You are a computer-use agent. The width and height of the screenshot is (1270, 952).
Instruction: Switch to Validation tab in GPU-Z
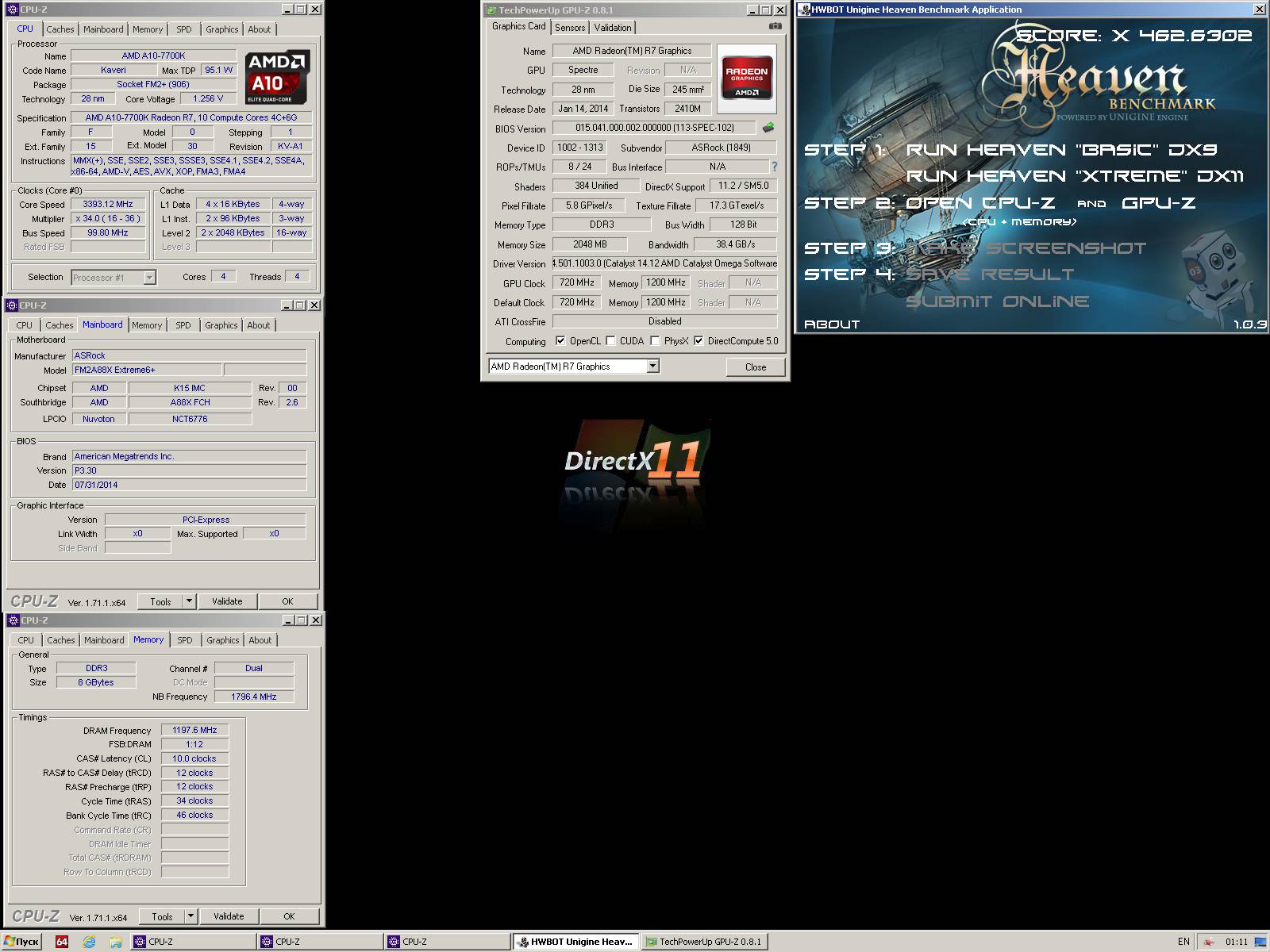[x=613, y=28]
